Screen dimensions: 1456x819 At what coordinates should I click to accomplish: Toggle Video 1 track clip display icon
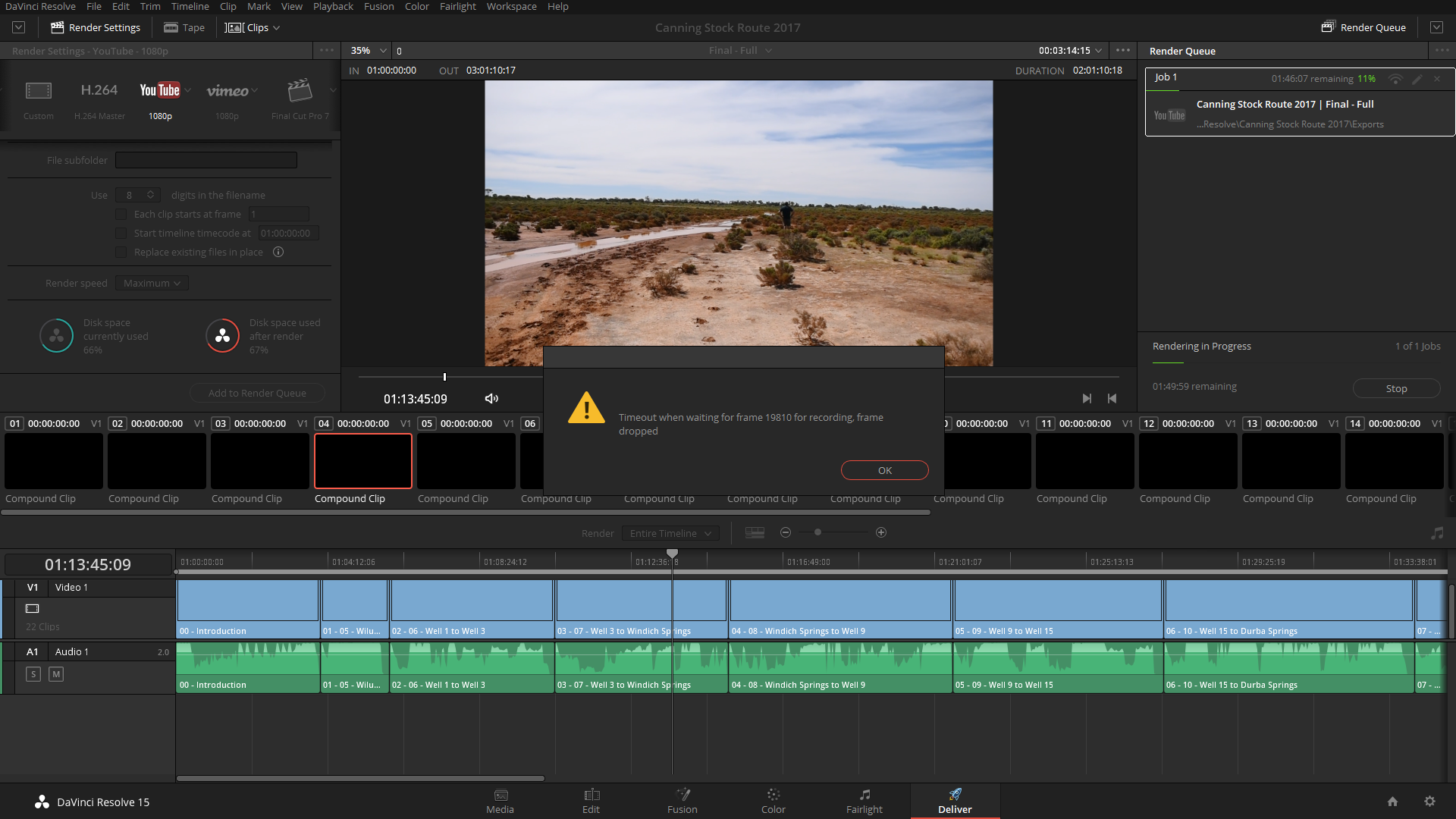pos(33,609)
